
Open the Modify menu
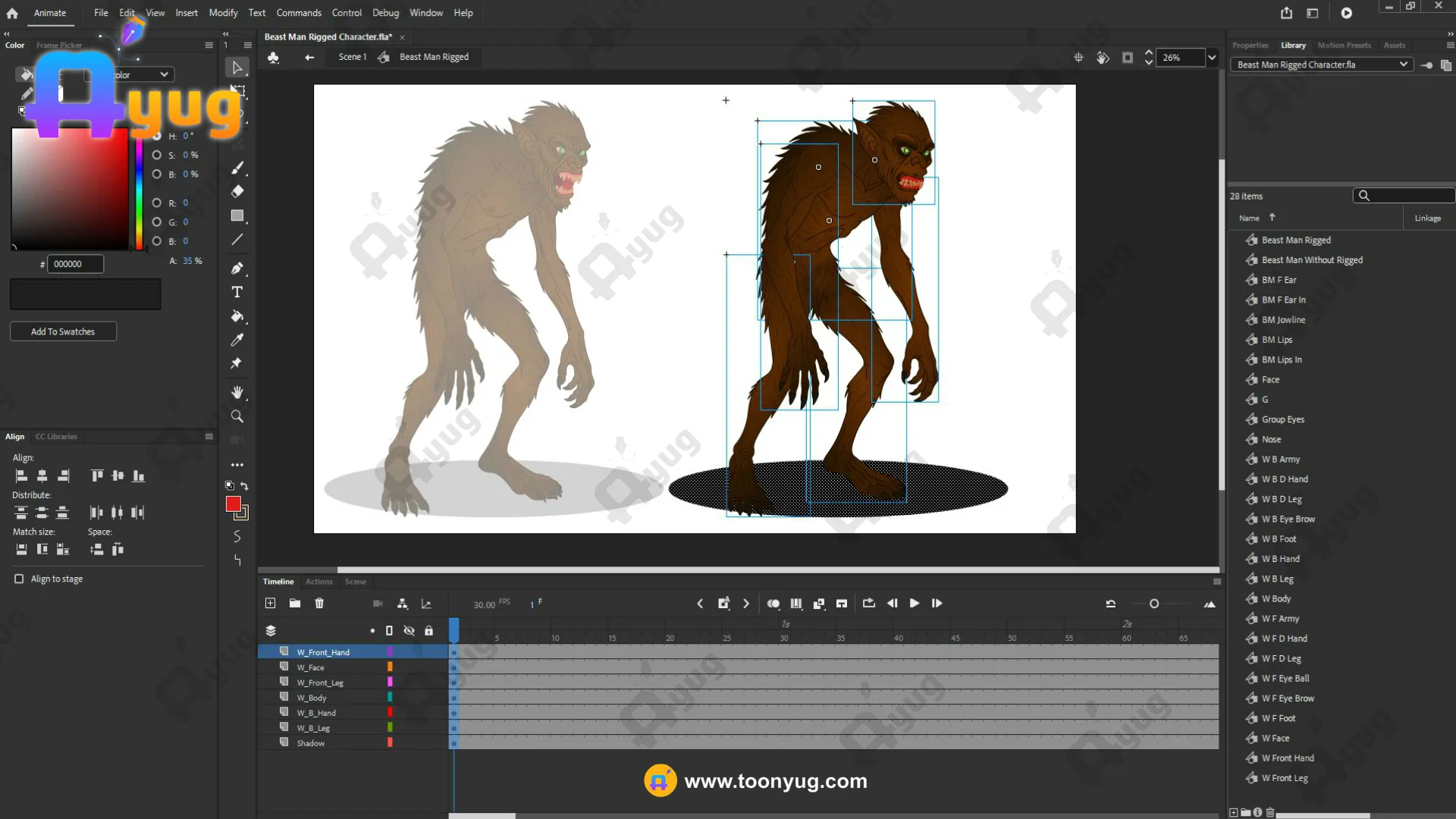[223, 13]
